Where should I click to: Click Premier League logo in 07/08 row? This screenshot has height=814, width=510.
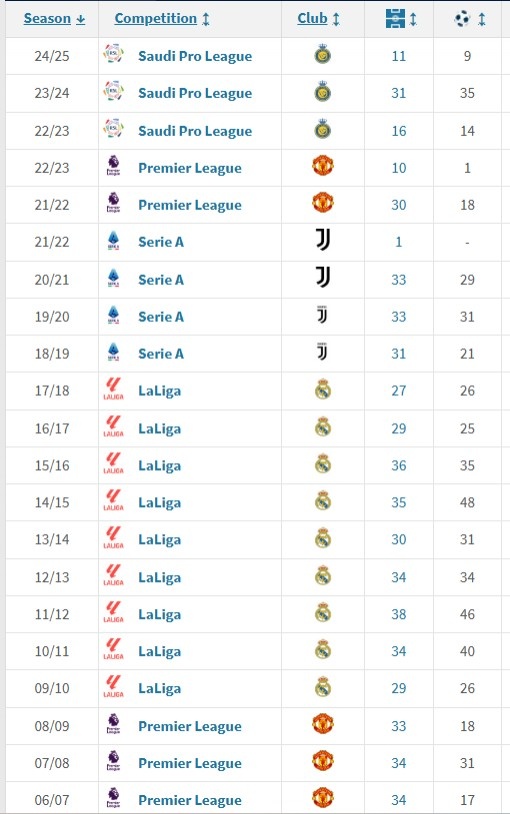pos(113,761)
